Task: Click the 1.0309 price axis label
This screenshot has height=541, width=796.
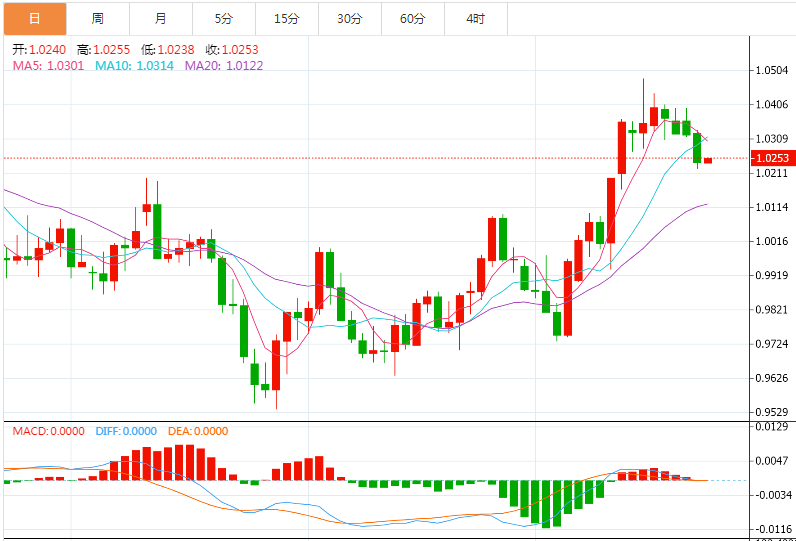Action: click(x=772, y=139)
